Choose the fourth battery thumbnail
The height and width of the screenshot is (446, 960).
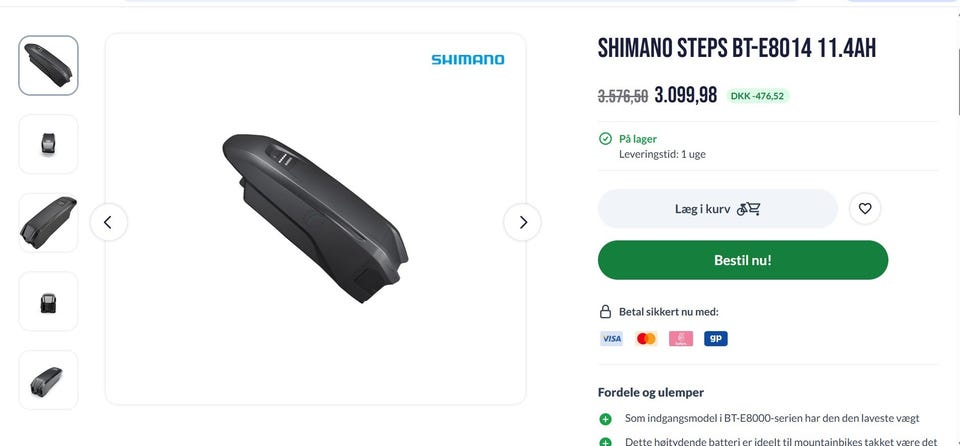click(48, 301)
